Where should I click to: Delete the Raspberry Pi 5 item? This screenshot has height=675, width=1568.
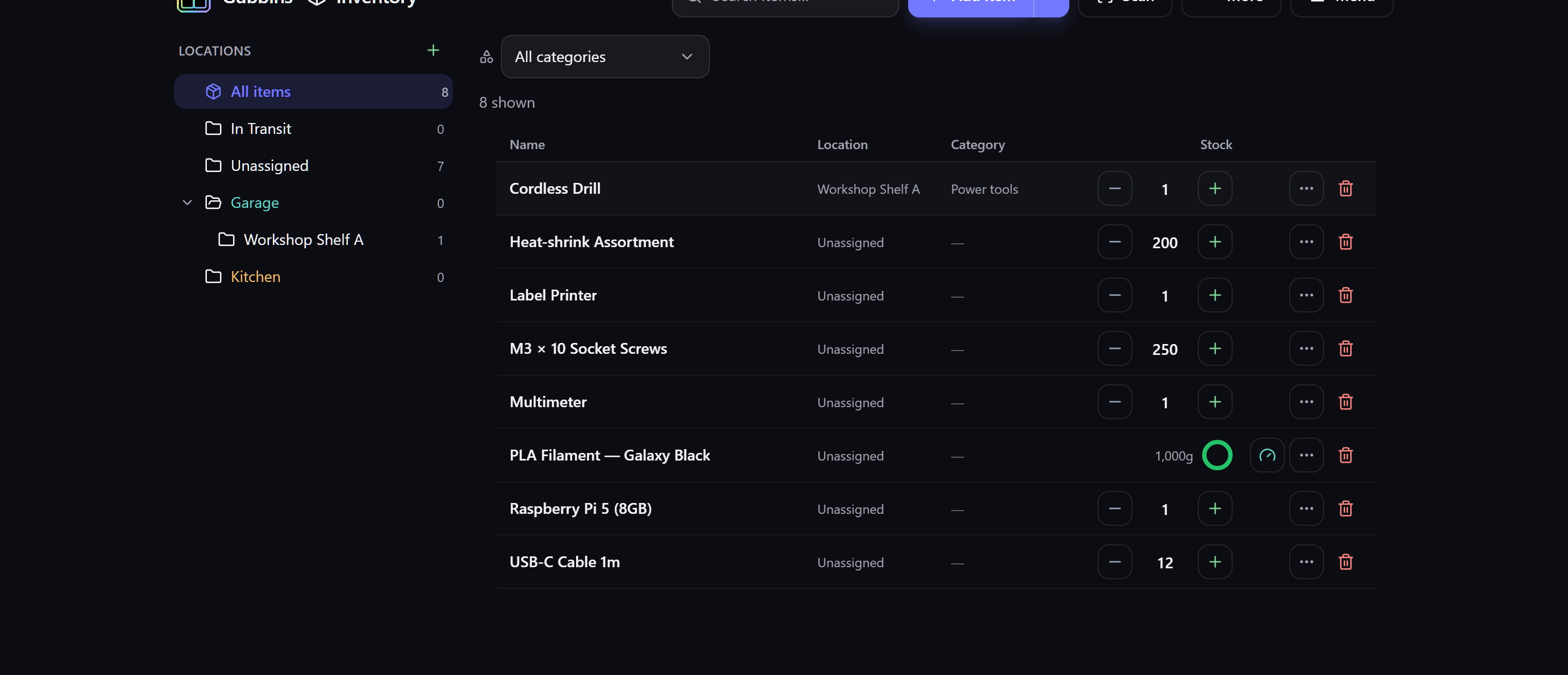click(x=1345, y=509)
